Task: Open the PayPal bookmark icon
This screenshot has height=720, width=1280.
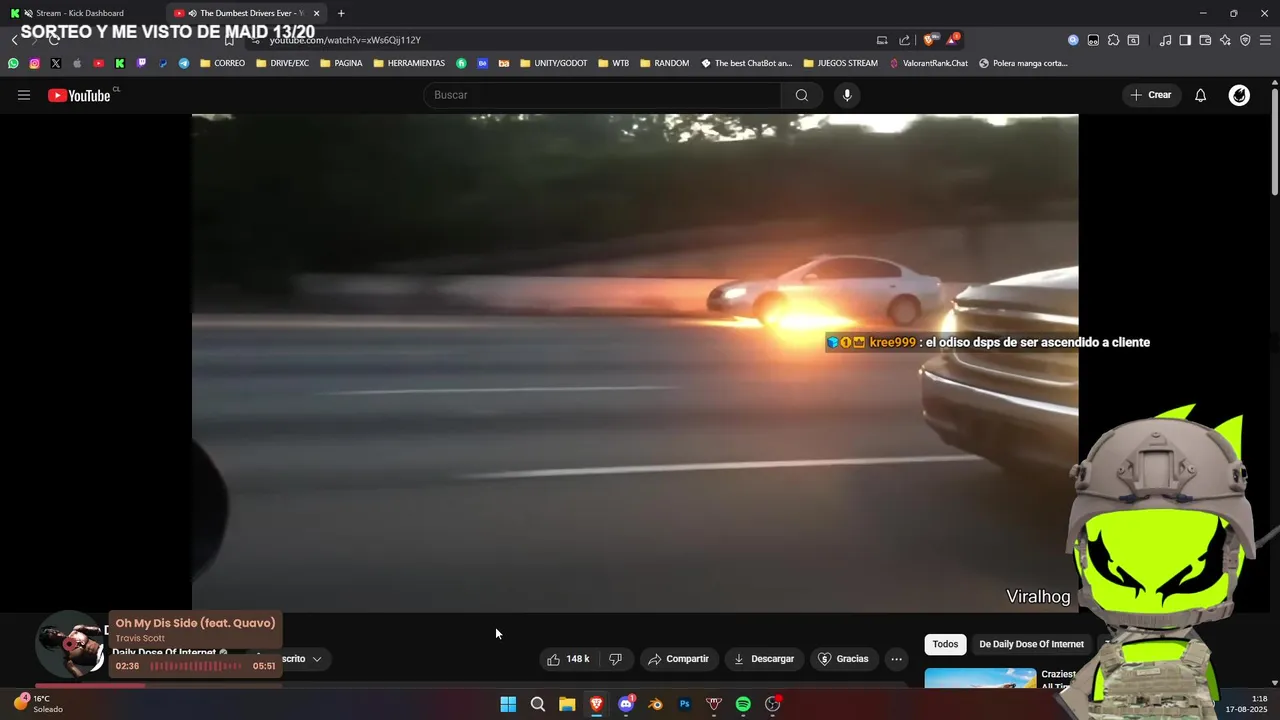Action: coord(163,63)
